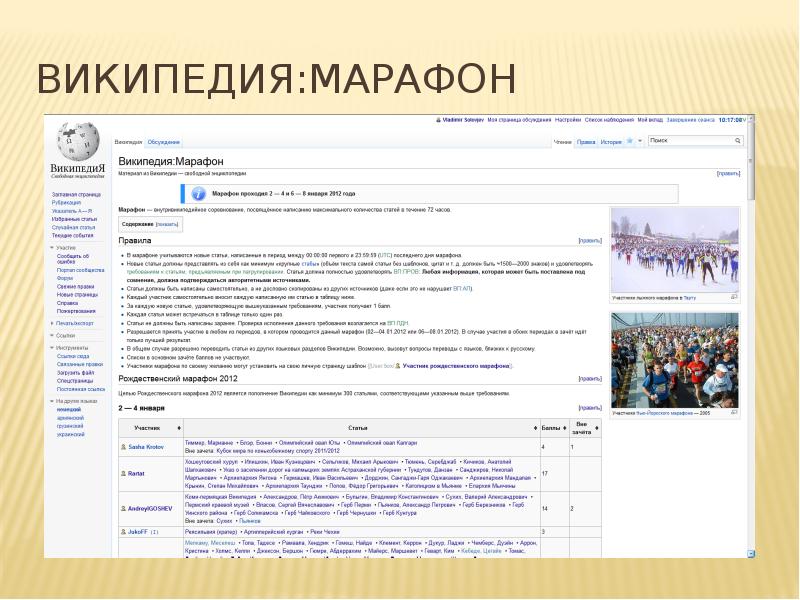
Task: Click the magnifier search icon
Action: point(739,141)
